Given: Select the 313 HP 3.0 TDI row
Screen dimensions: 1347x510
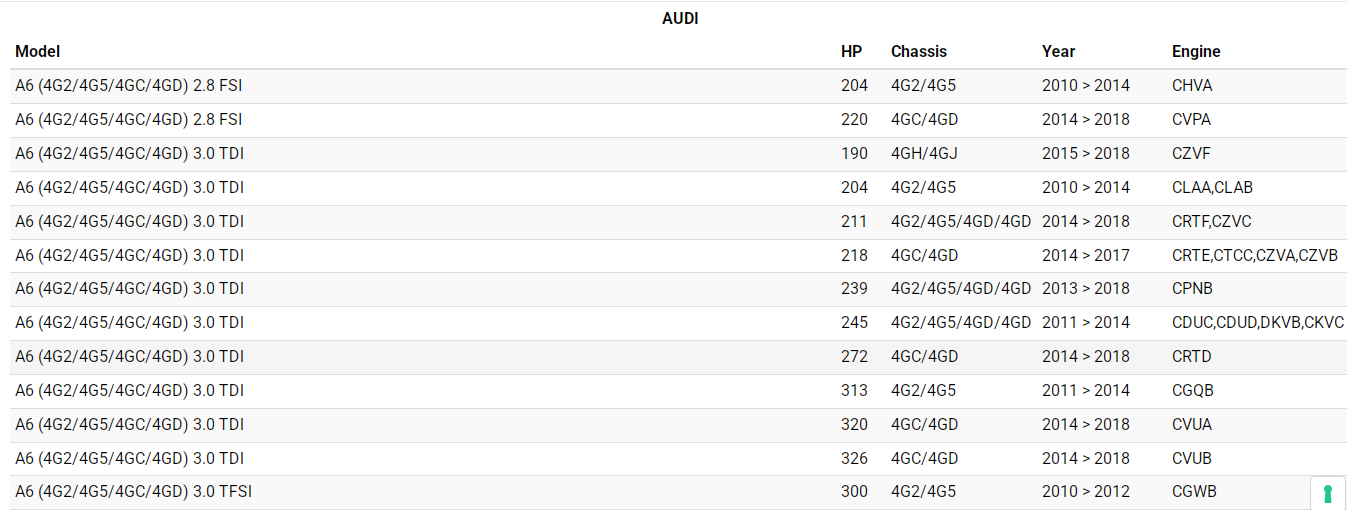Looking at the screenshot, I should (129, 391).
